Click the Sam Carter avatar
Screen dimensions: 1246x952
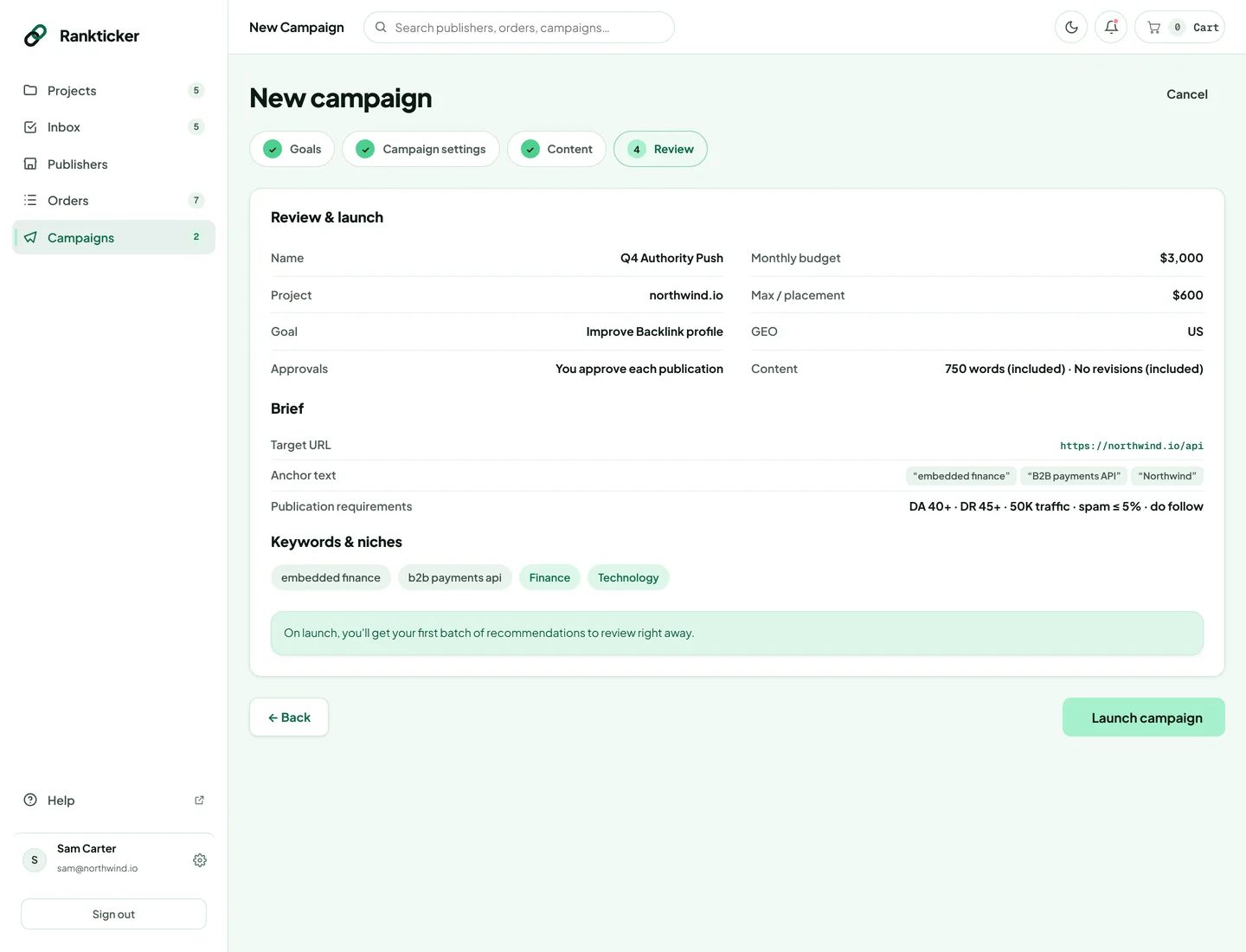pyautogui.click(x=35, y=859)
